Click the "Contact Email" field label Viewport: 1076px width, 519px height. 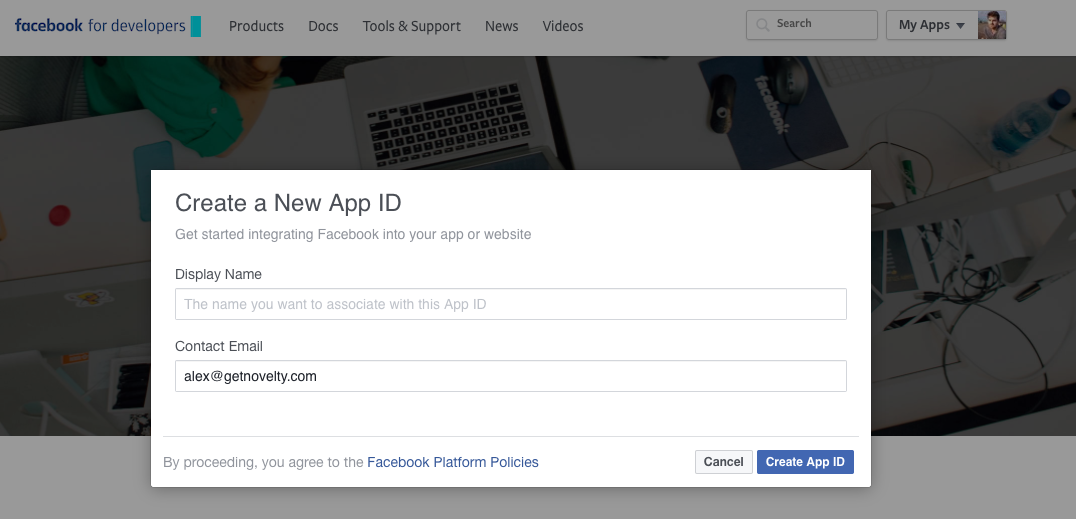(x=219, y=346)
